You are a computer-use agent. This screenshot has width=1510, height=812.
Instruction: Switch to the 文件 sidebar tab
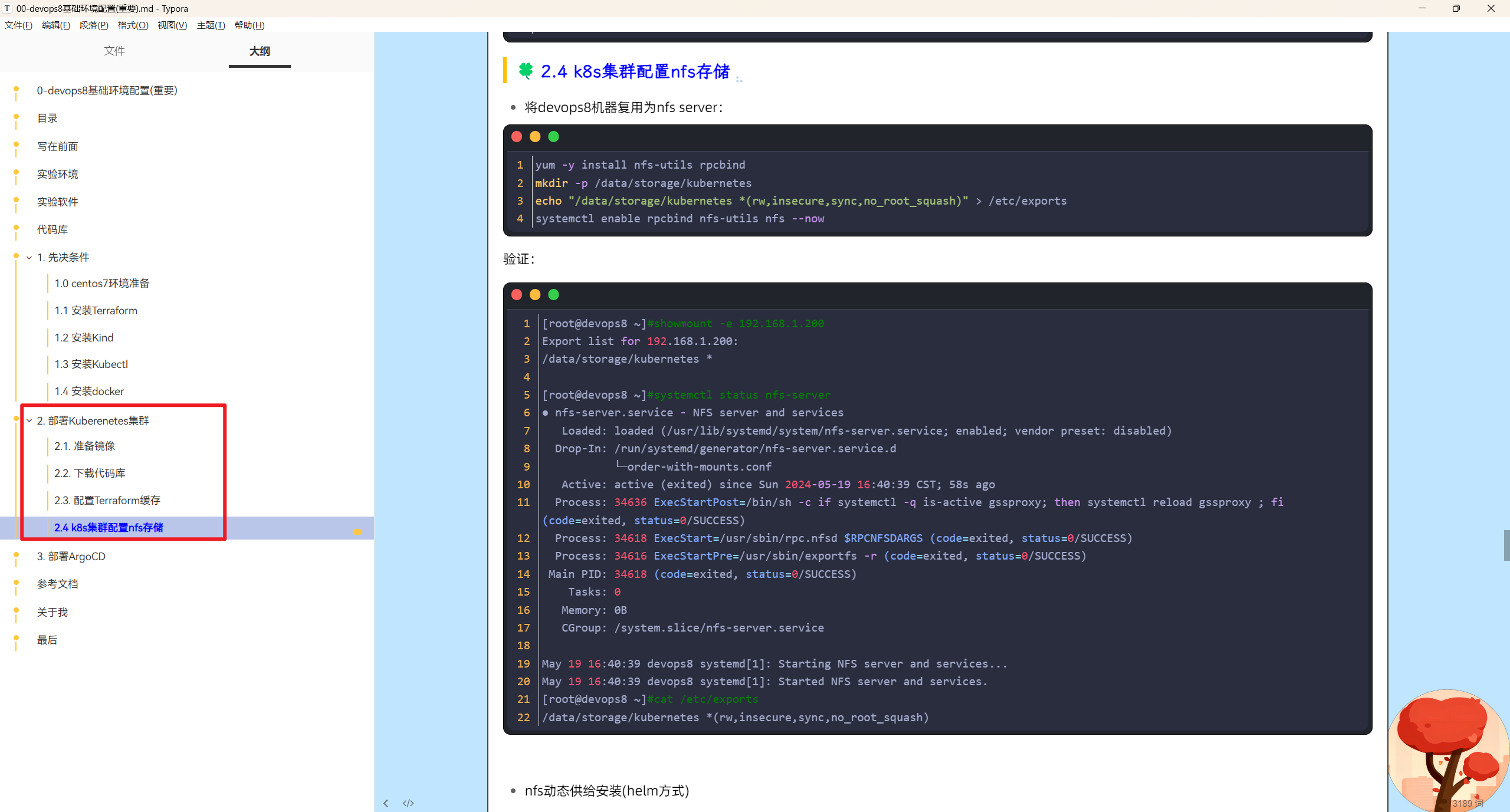pyautogui.click(x=114, y=51)
